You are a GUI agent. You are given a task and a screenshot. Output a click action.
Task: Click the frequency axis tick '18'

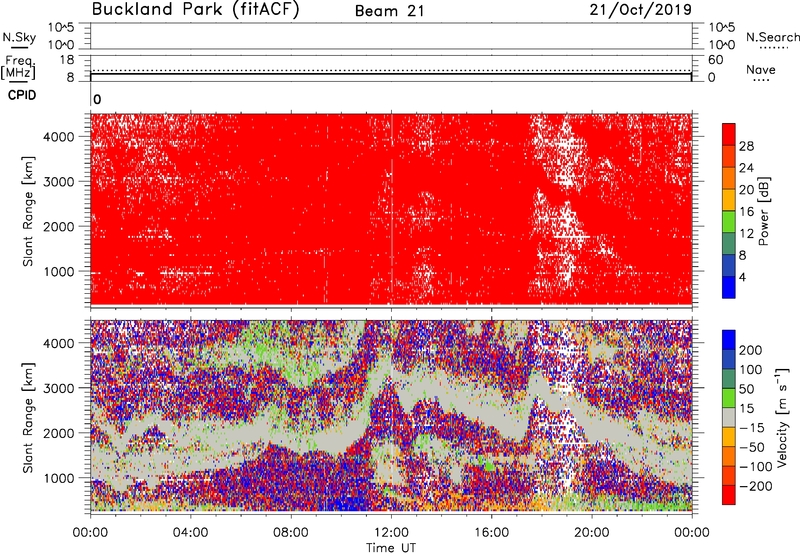click(x=67, y=60)
